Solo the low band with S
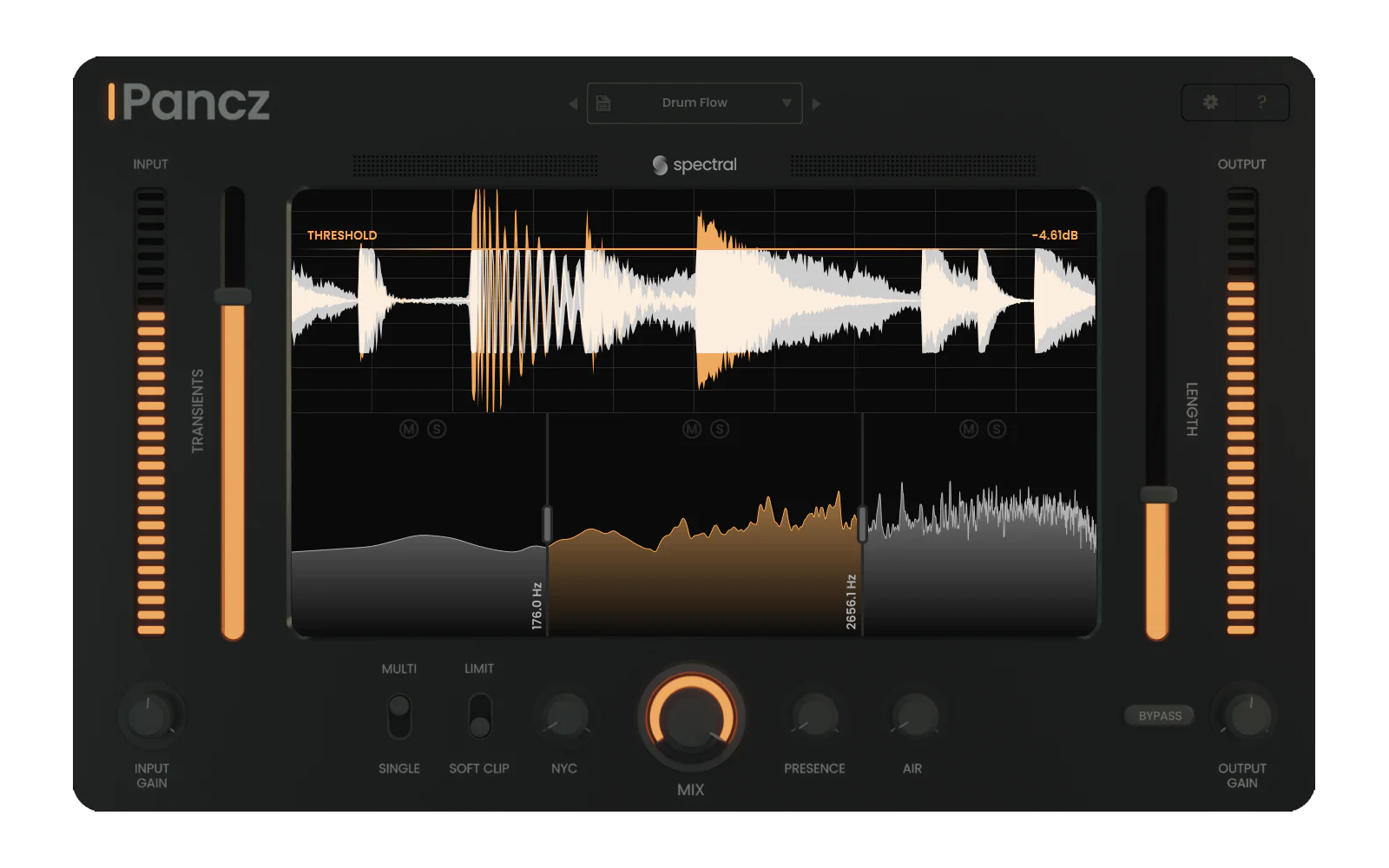The height and width of the screenshot is (868, 1389). click(437, 429)
